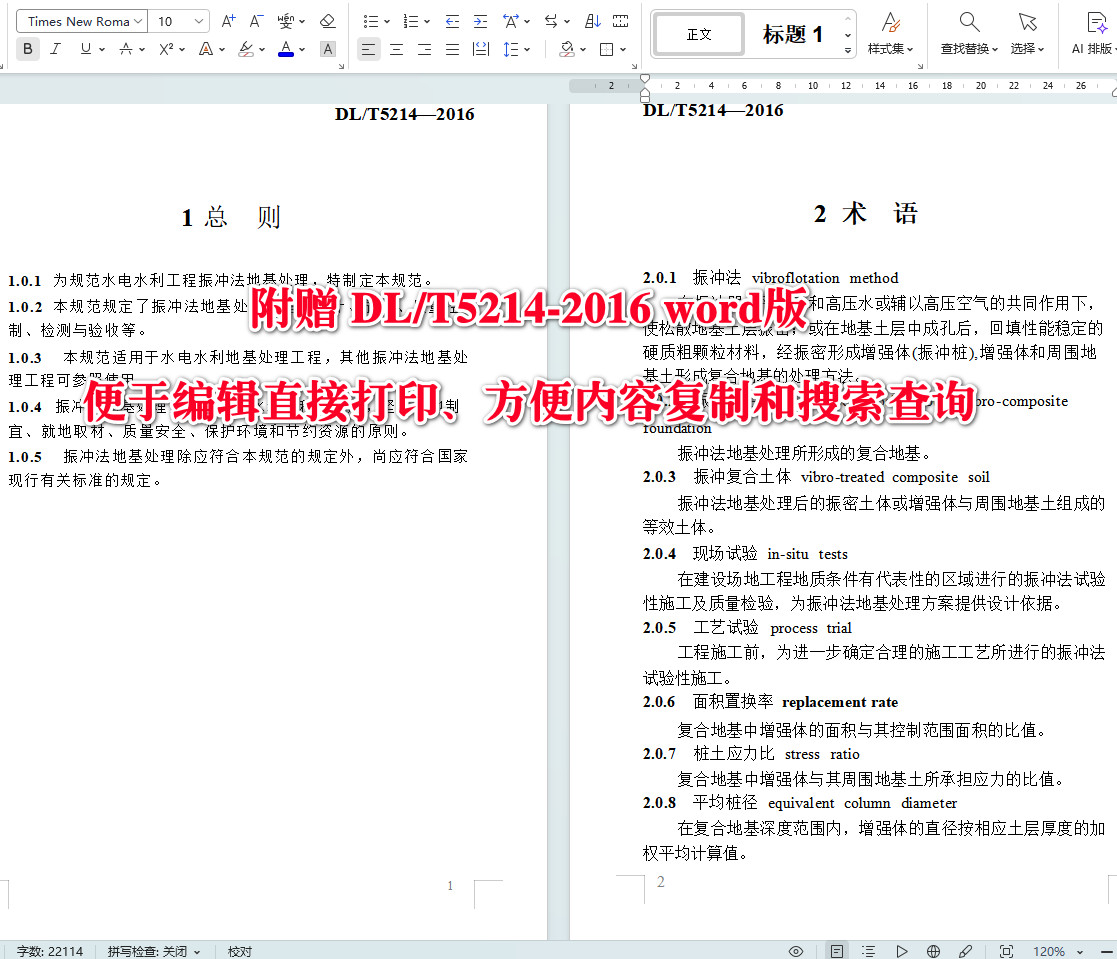
Task: Open the font name dropdown
Action: pyautogui.click(x=80, y=20)
